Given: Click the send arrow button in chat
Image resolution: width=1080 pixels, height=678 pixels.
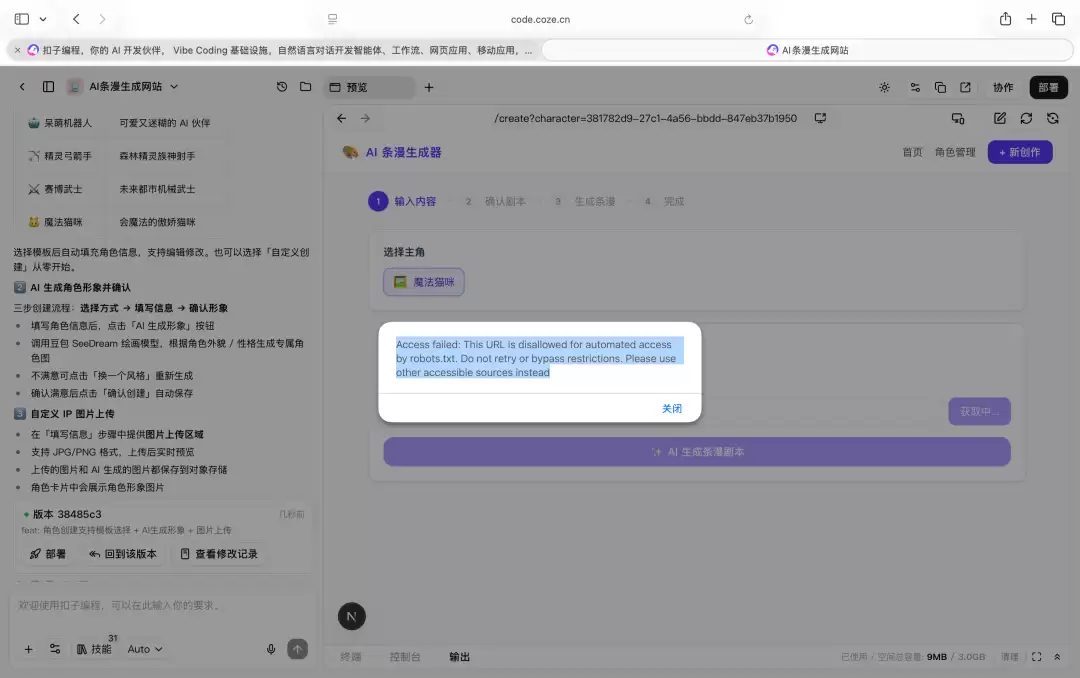Looking at the screenshot, I should [x=298, y=649].
